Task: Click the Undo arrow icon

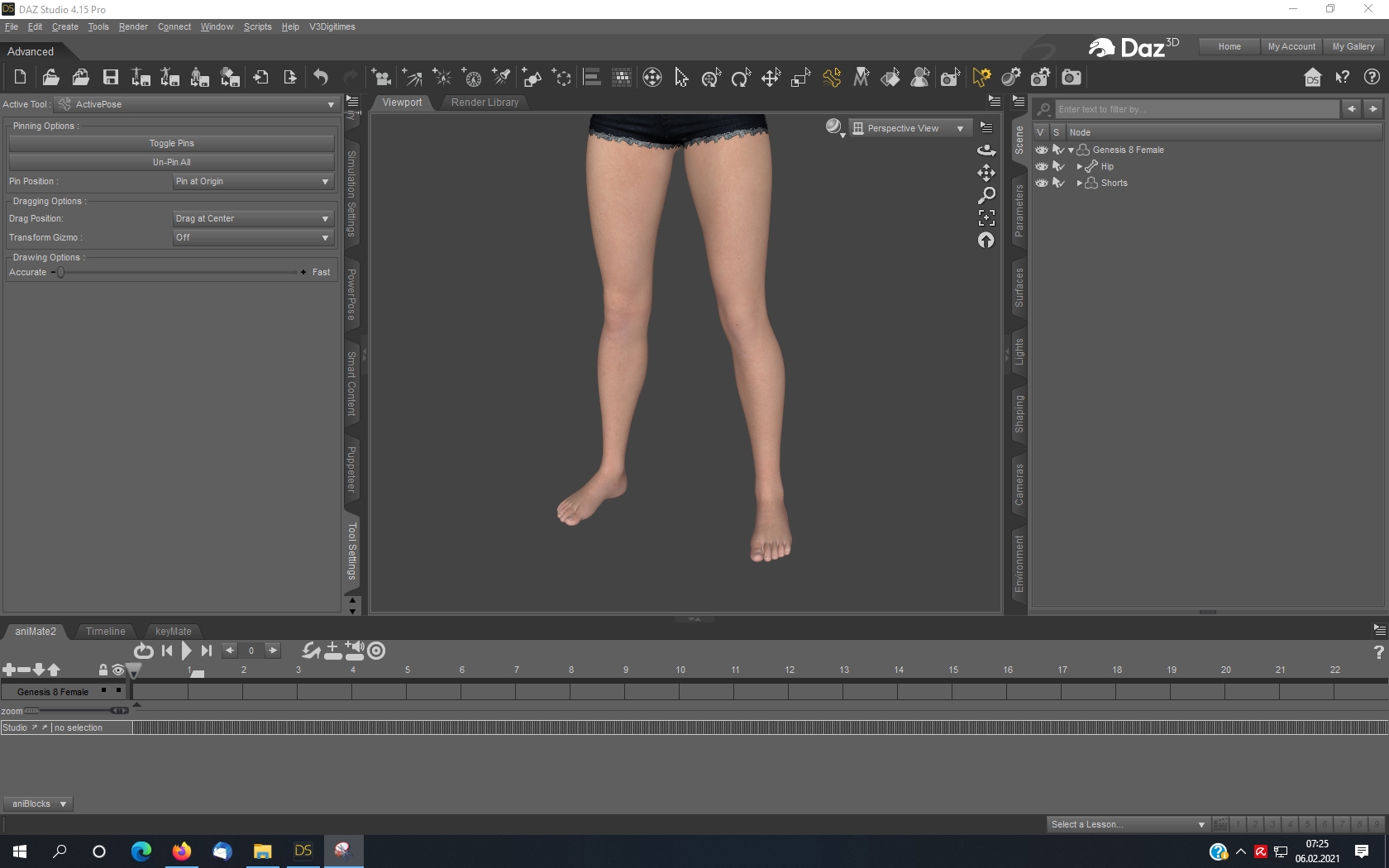Action: 321,78
